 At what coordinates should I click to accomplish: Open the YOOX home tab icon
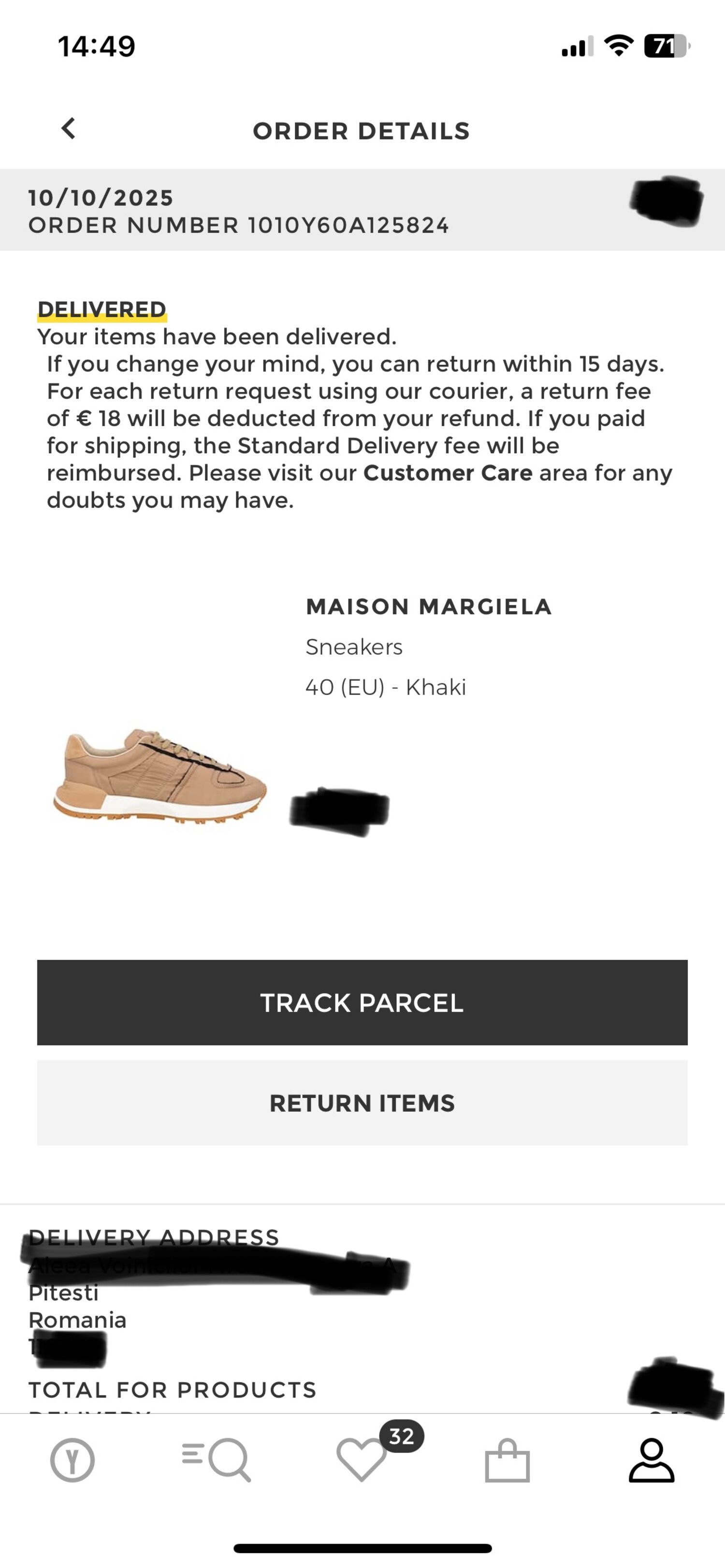click(72, 1460)
